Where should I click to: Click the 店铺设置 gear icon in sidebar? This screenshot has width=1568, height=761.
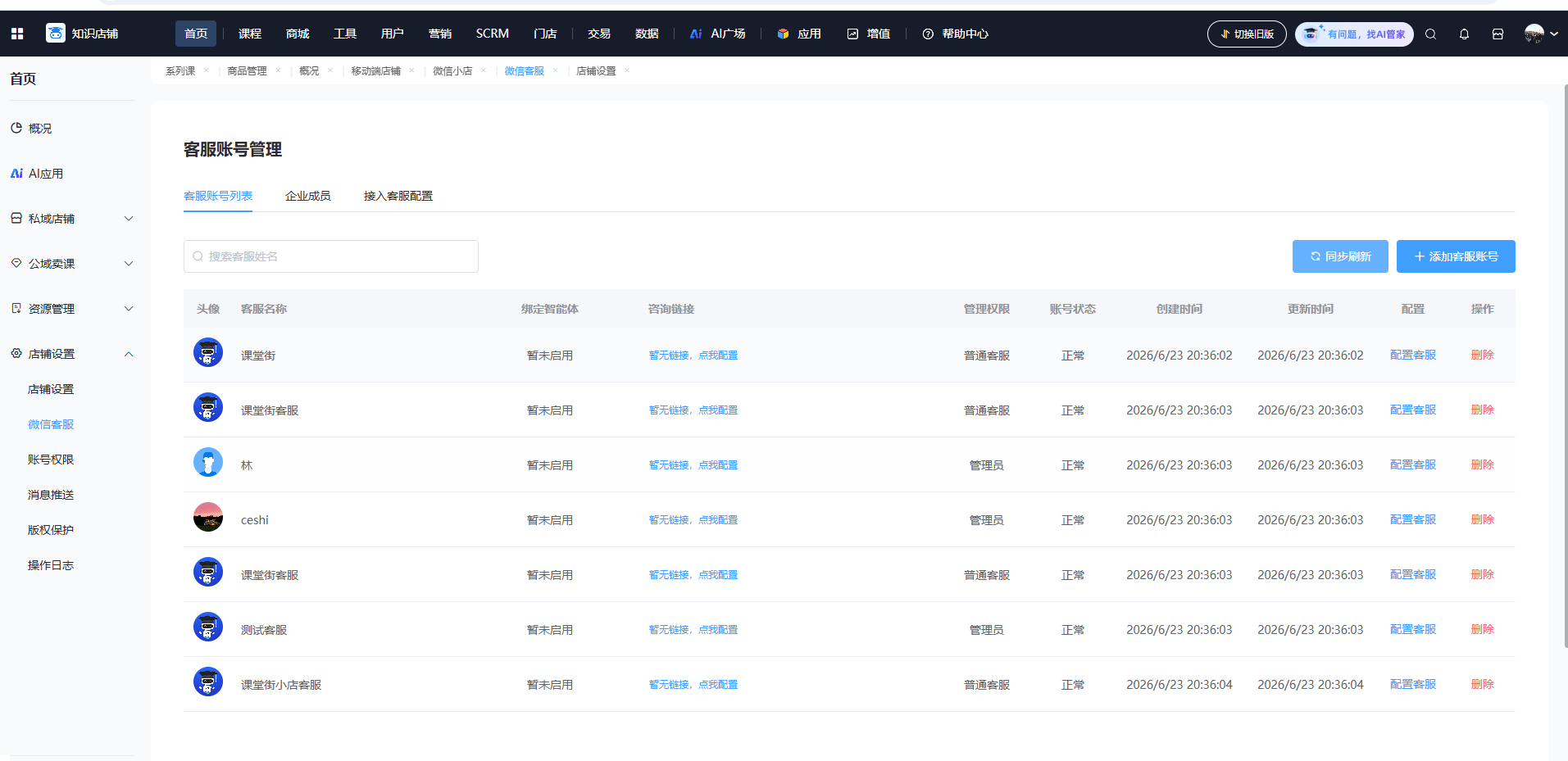point(16,353)
